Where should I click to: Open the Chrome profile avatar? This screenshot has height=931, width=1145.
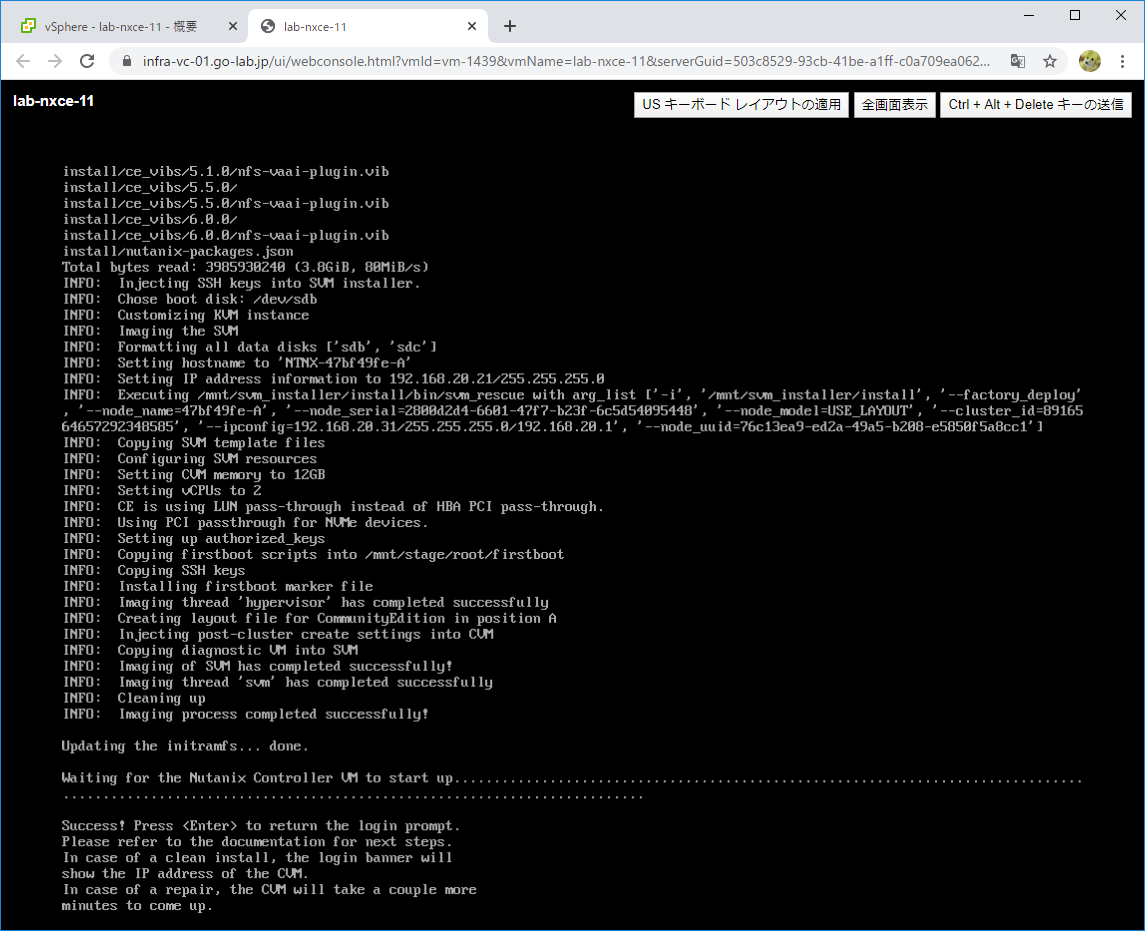[1090, 61]
